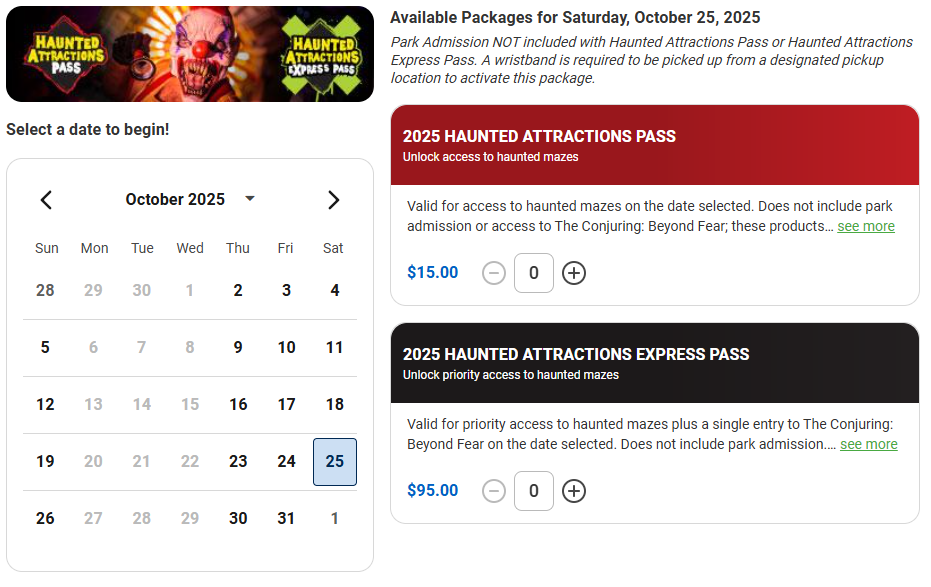
Task: Expand 'see more' for Haunted Attractions Pass
Action: pos(866,226)
